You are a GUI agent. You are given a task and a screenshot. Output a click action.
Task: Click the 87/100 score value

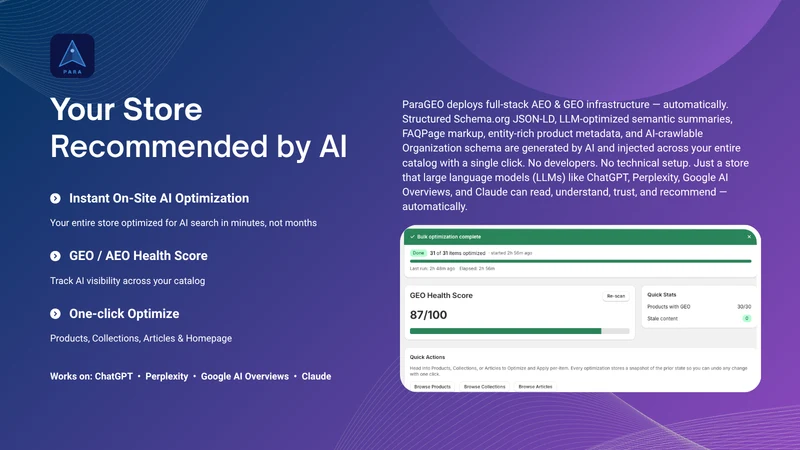click(x=428, y=315)
